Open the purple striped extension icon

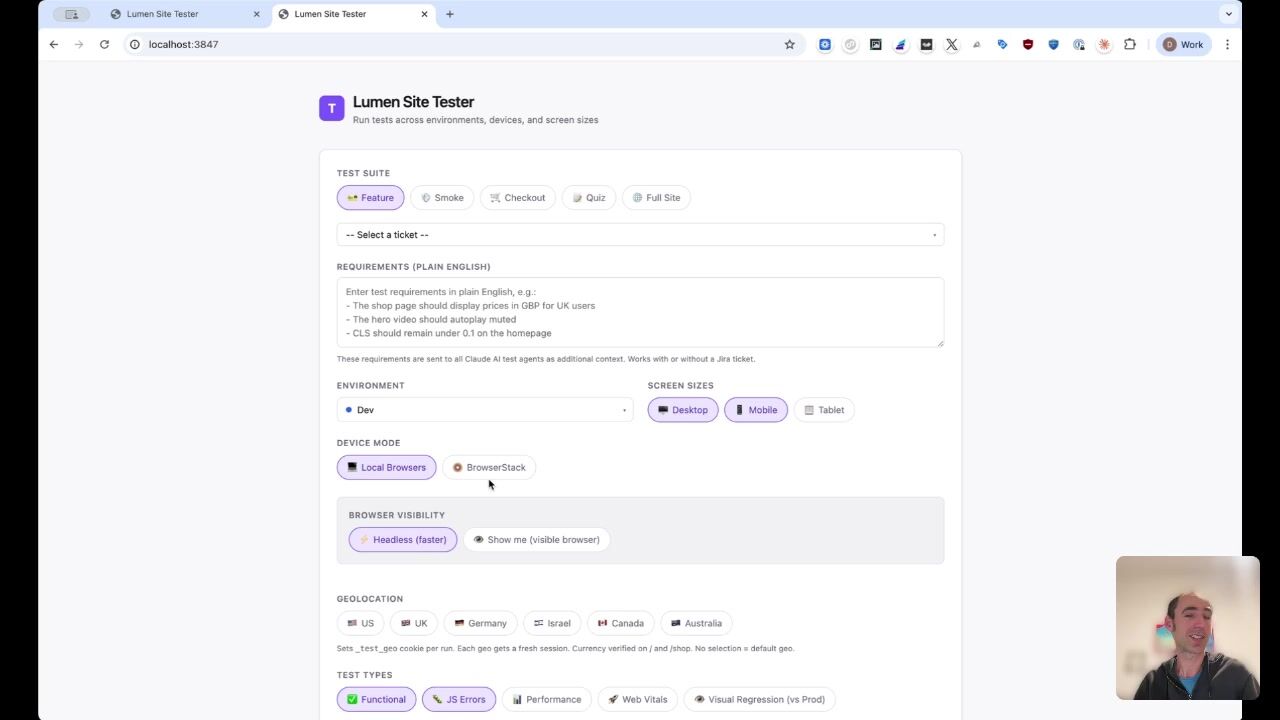tap(901, 44)
